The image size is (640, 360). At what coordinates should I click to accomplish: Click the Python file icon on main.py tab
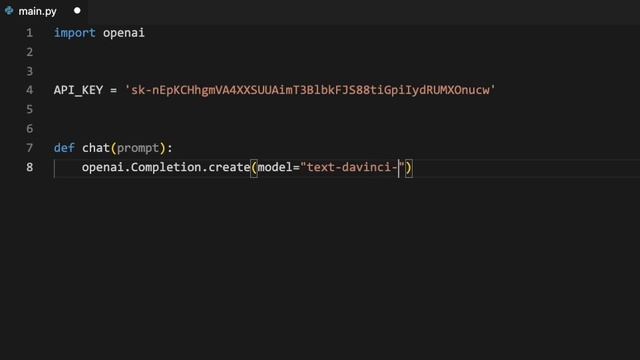(x=9, y=11)
